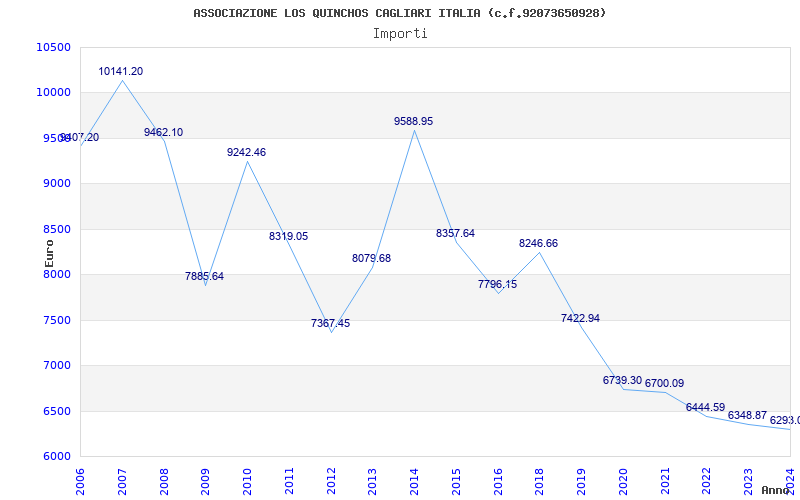Select the 8246.66 data label

coord(538,243)
